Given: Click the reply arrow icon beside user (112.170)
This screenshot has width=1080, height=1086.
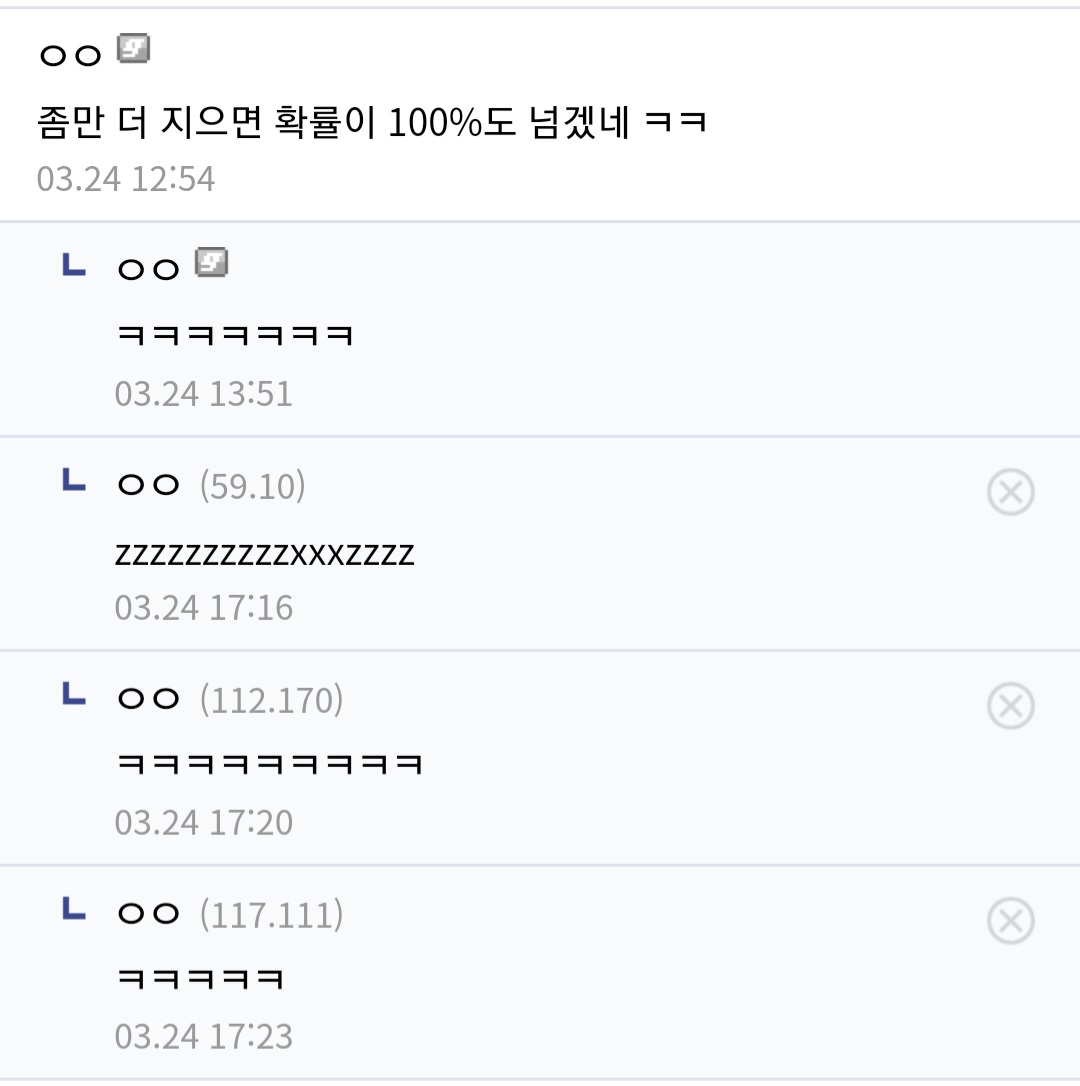Looking at the screenshot, I should click(73, 695).
